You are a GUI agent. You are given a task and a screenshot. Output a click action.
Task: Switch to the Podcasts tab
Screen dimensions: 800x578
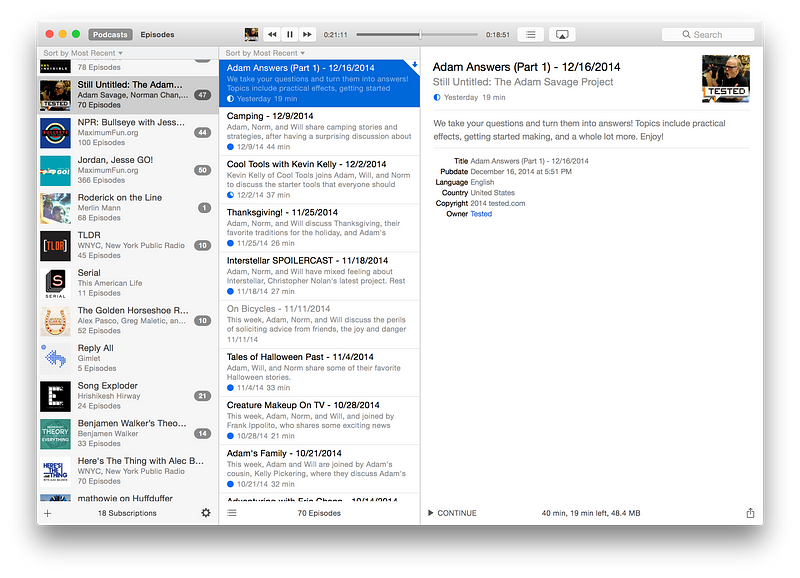[110, 35]
